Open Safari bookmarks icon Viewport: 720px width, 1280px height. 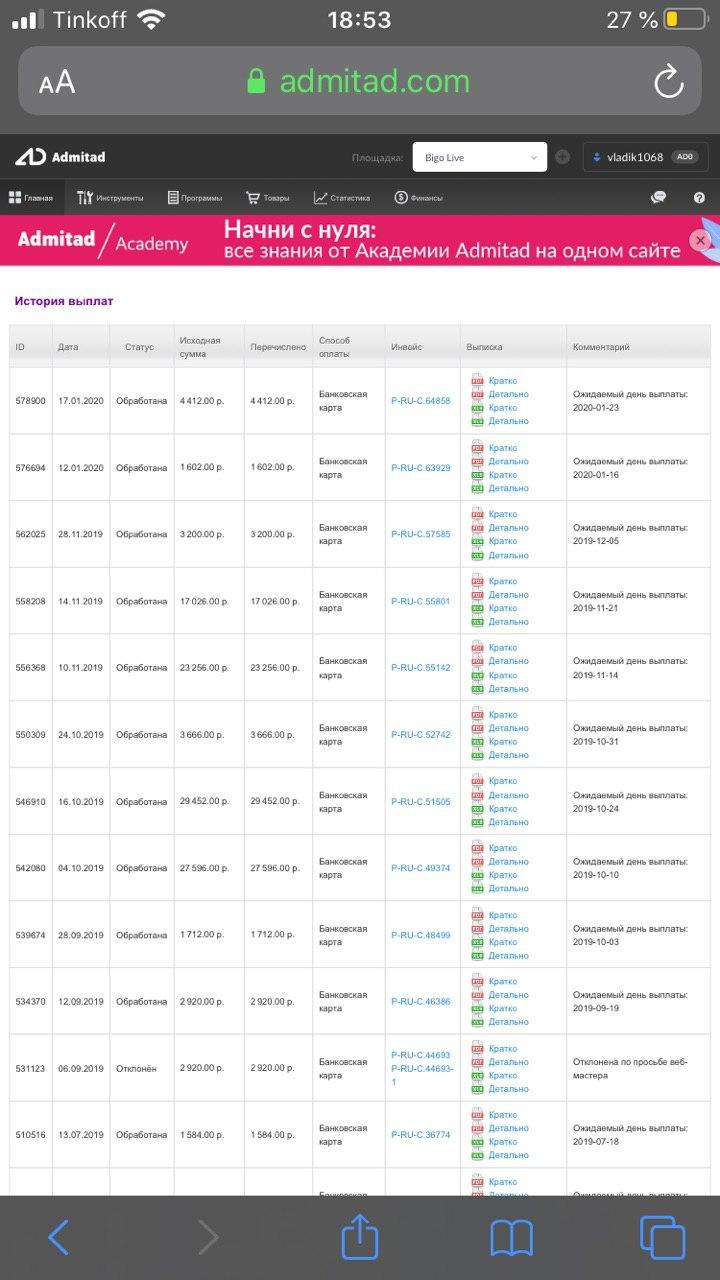[511, 1238]
